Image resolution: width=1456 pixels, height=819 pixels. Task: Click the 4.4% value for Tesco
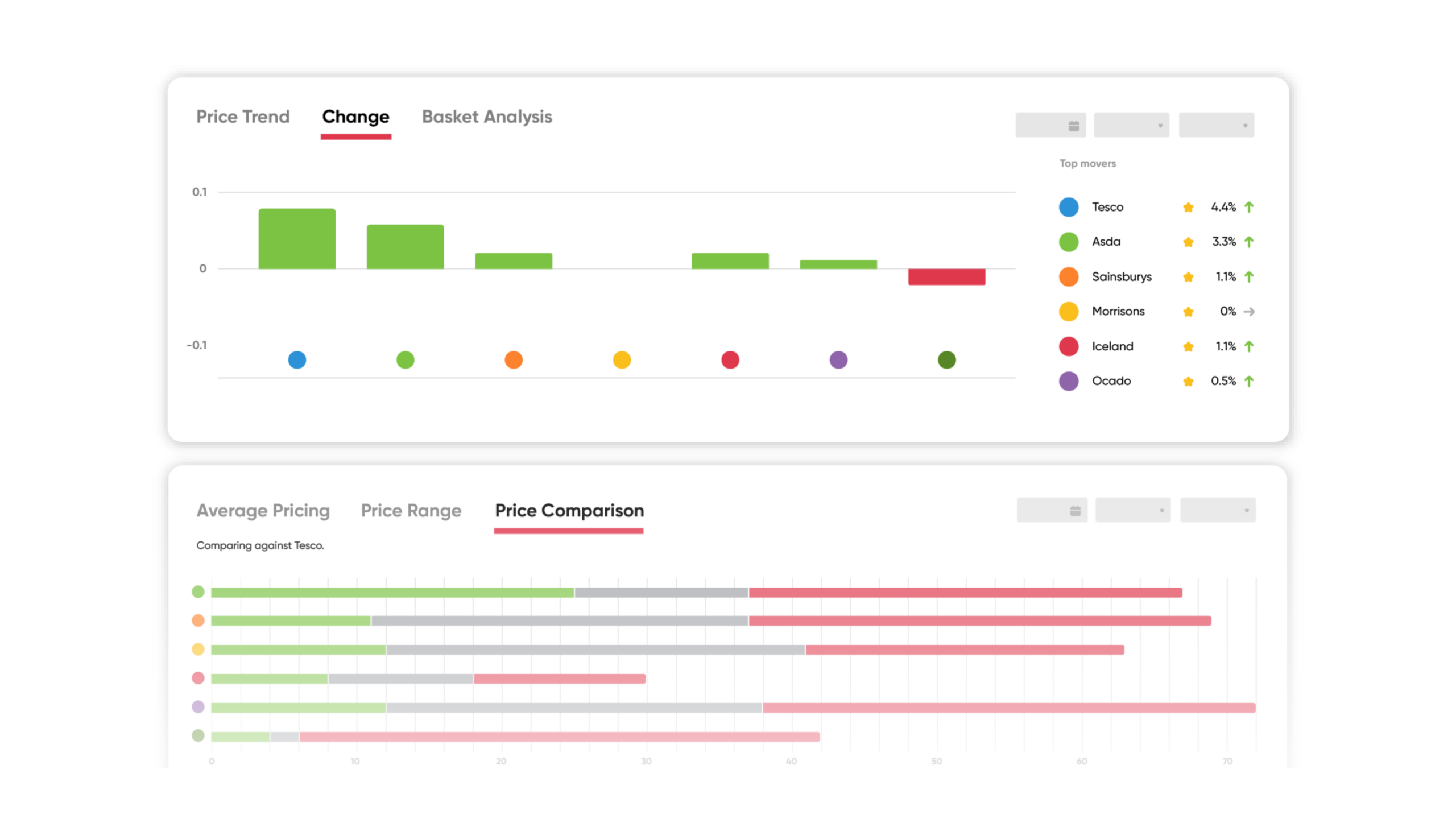(1223, 207)
